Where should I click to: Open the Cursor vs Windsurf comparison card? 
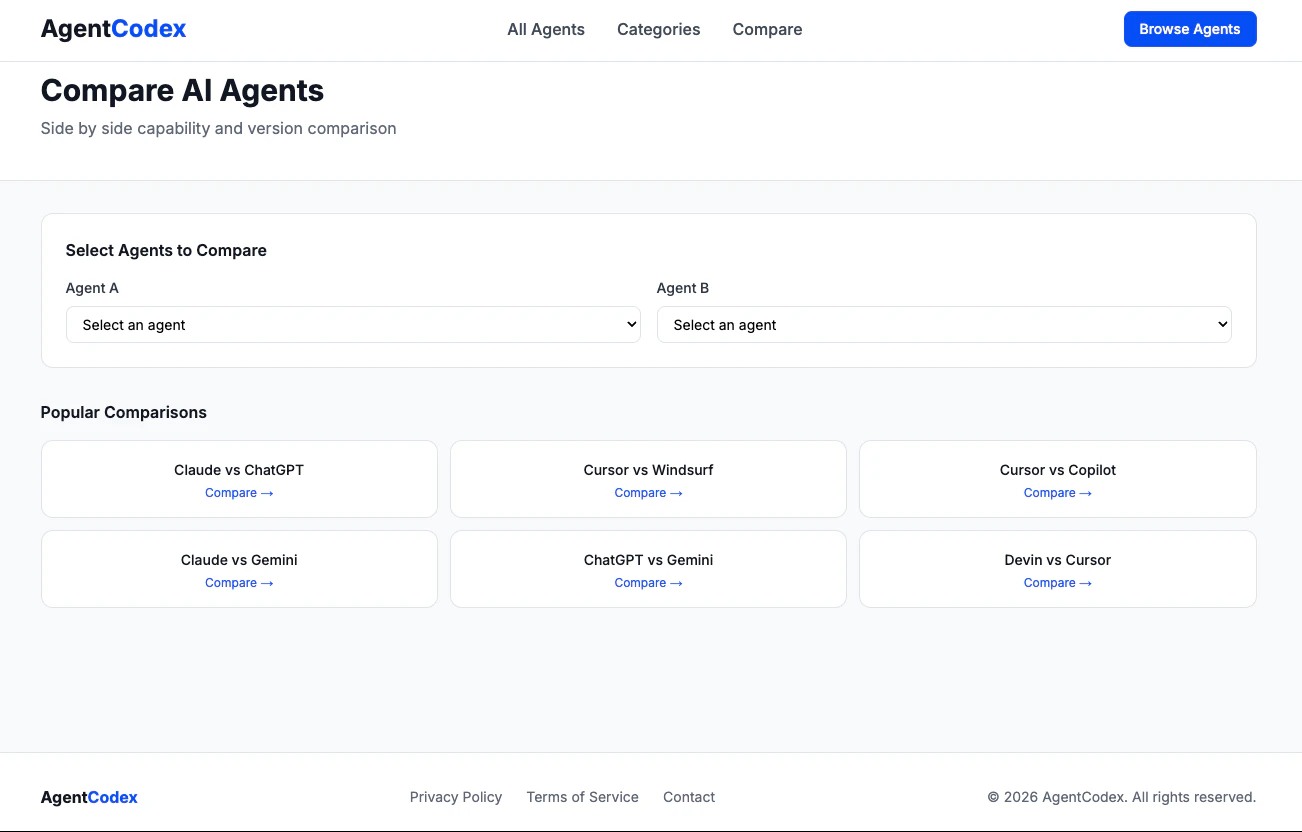[648, 479]
